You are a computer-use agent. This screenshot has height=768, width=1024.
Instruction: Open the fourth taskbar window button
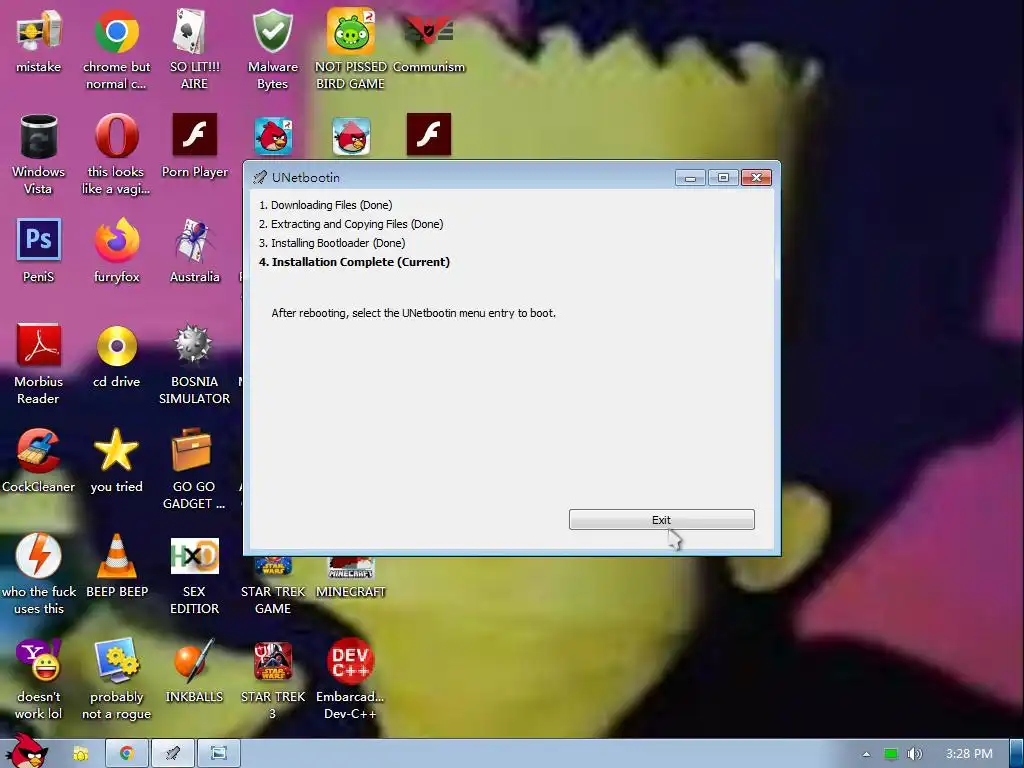pos(219,754)
